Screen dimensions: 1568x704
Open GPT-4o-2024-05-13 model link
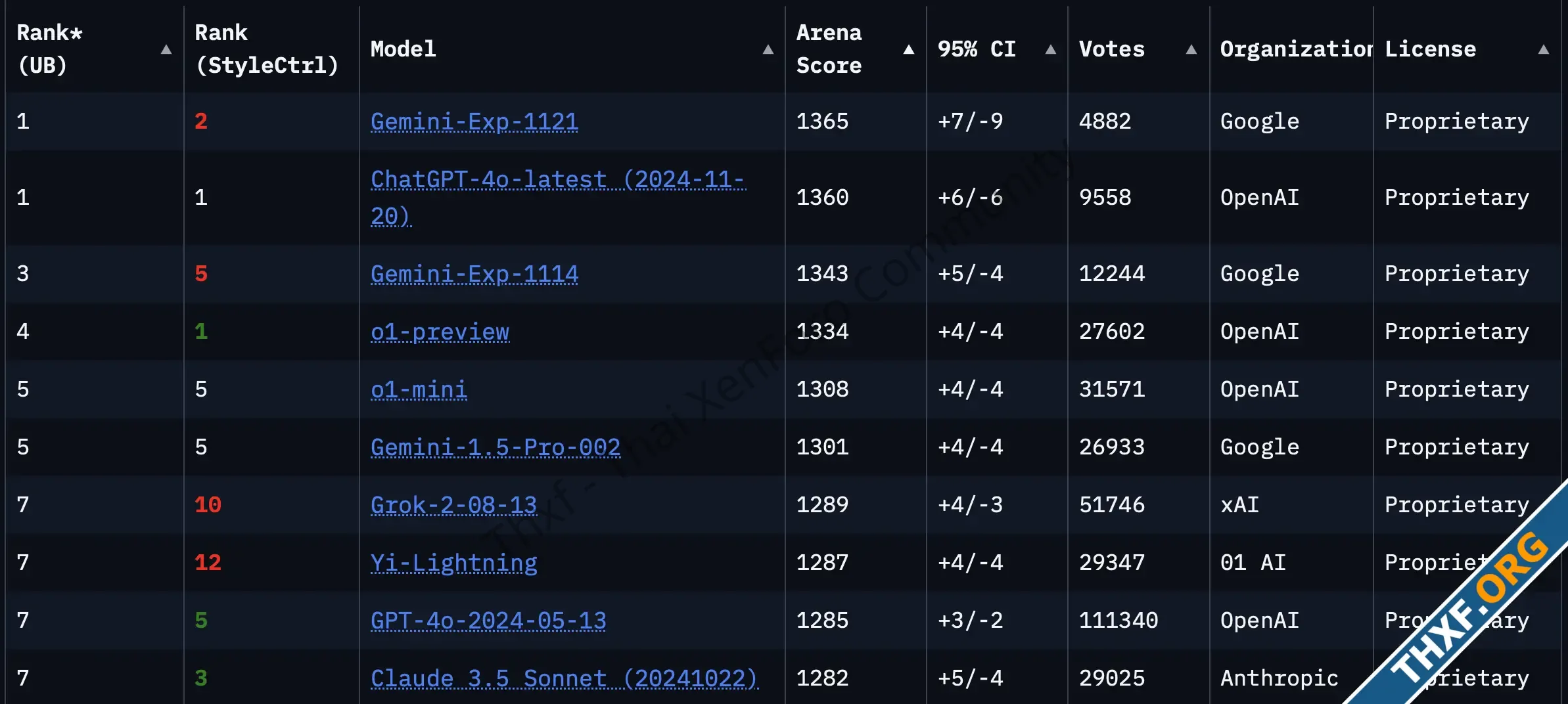[488, 621]
